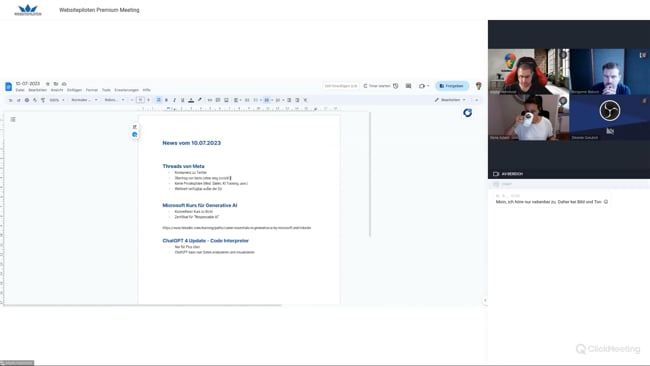Screen dimensions: 650x366
Task: Open the Tools menu
Action: pyautogui.click(x=106, y=90)
